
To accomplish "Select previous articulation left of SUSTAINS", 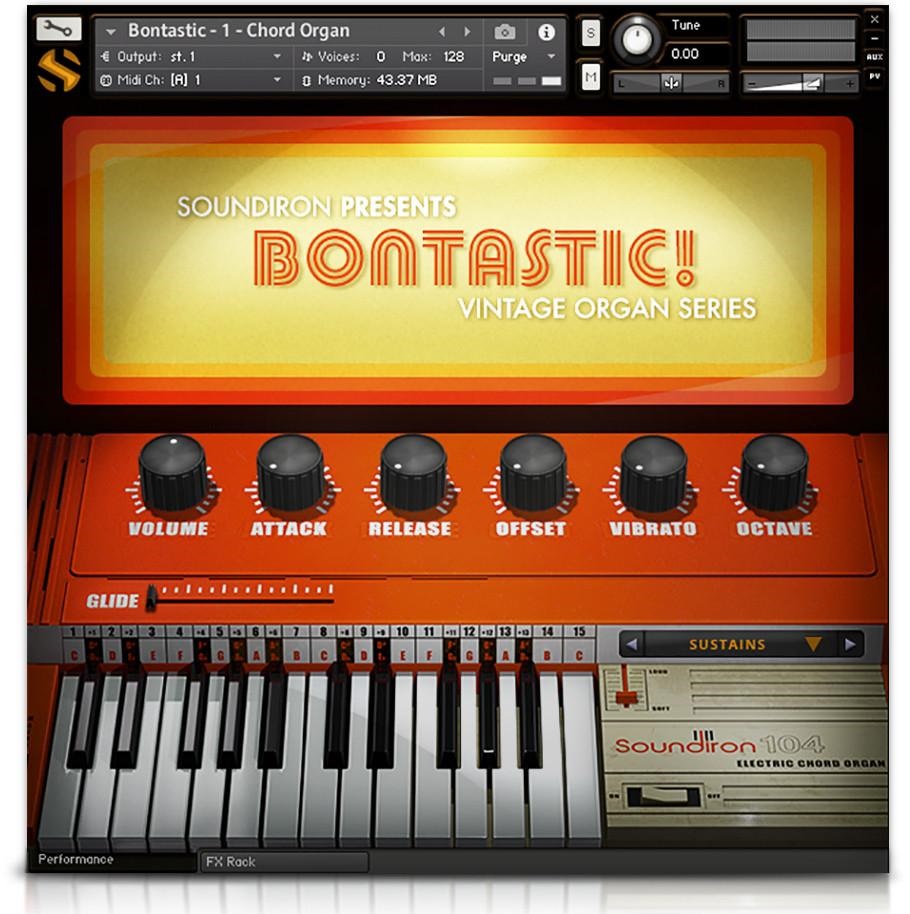I will click(x=631, y=645).
